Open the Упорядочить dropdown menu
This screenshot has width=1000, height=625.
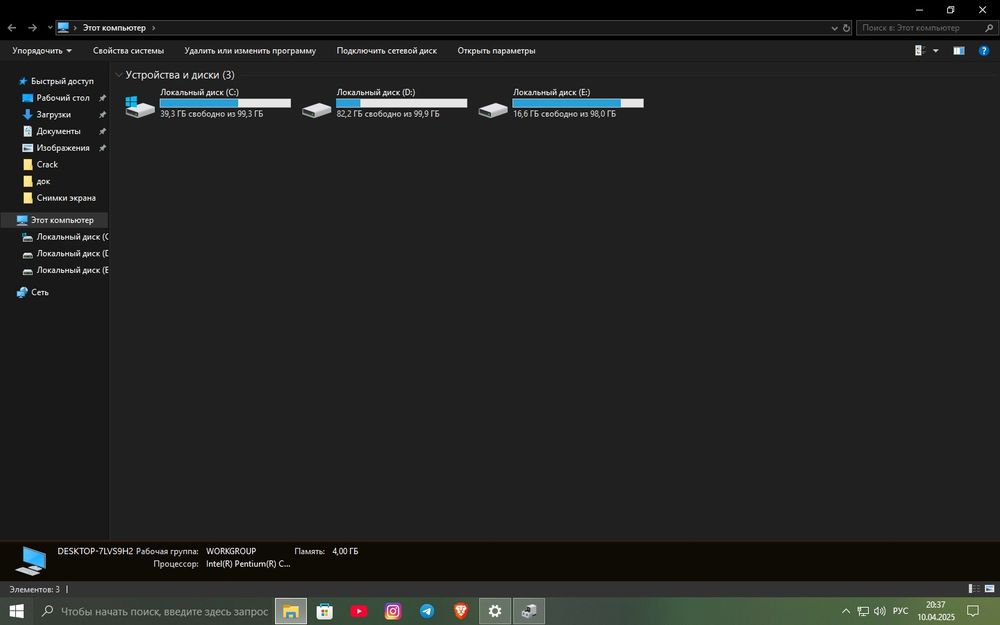click(42, 50)
